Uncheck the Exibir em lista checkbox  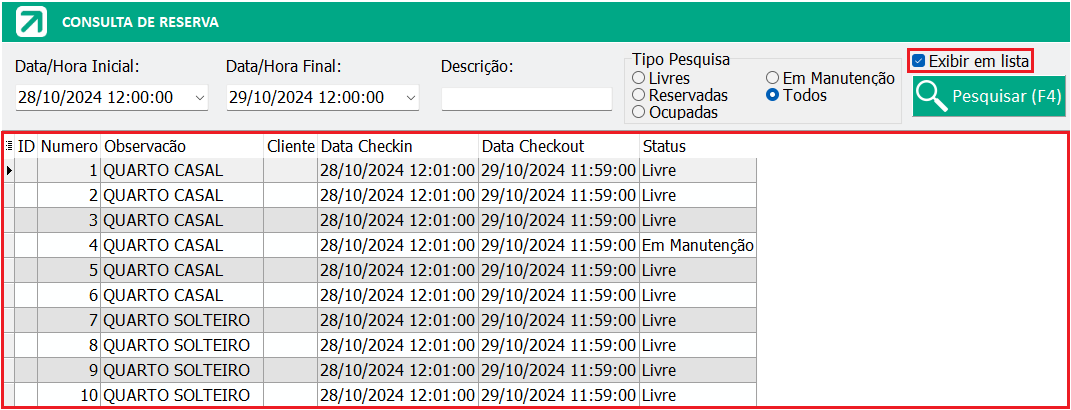918,61
